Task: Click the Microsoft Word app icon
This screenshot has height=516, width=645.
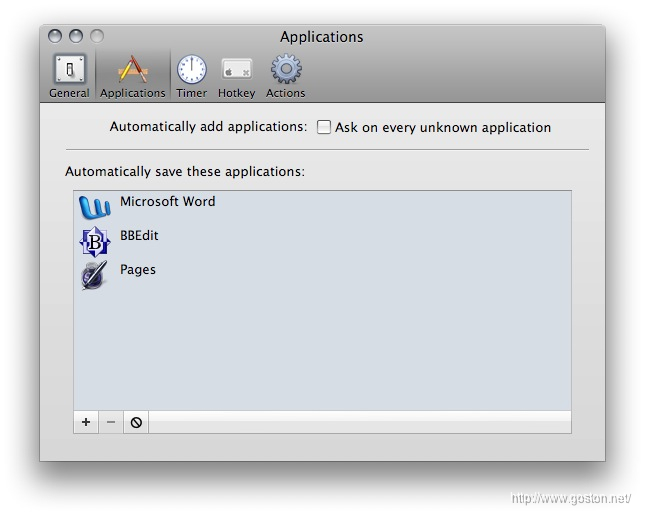Action: pos(94,207)
